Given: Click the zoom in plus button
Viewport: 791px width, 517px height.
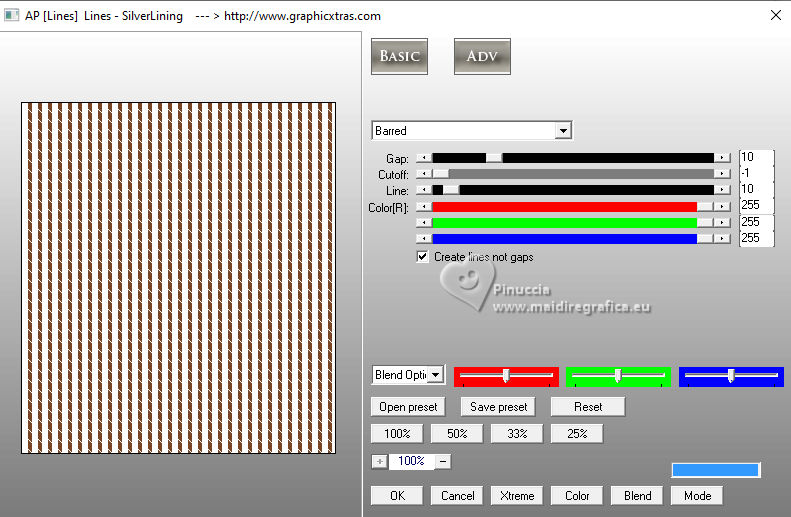Looking at the screenshot, I should tap(379, 461).
